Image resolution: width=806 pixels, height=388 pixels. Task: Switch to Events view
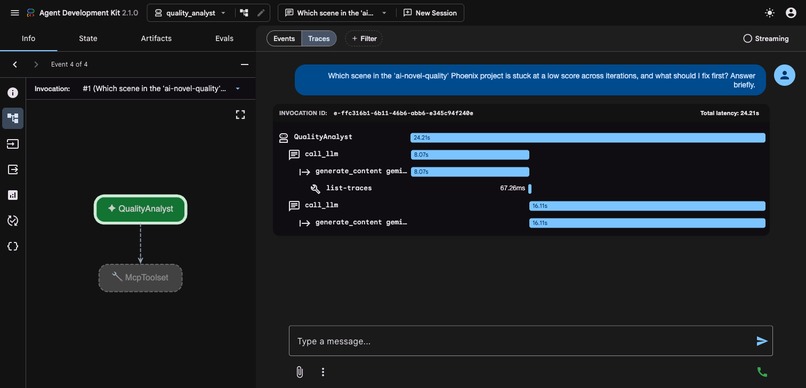tap(284, 39)
